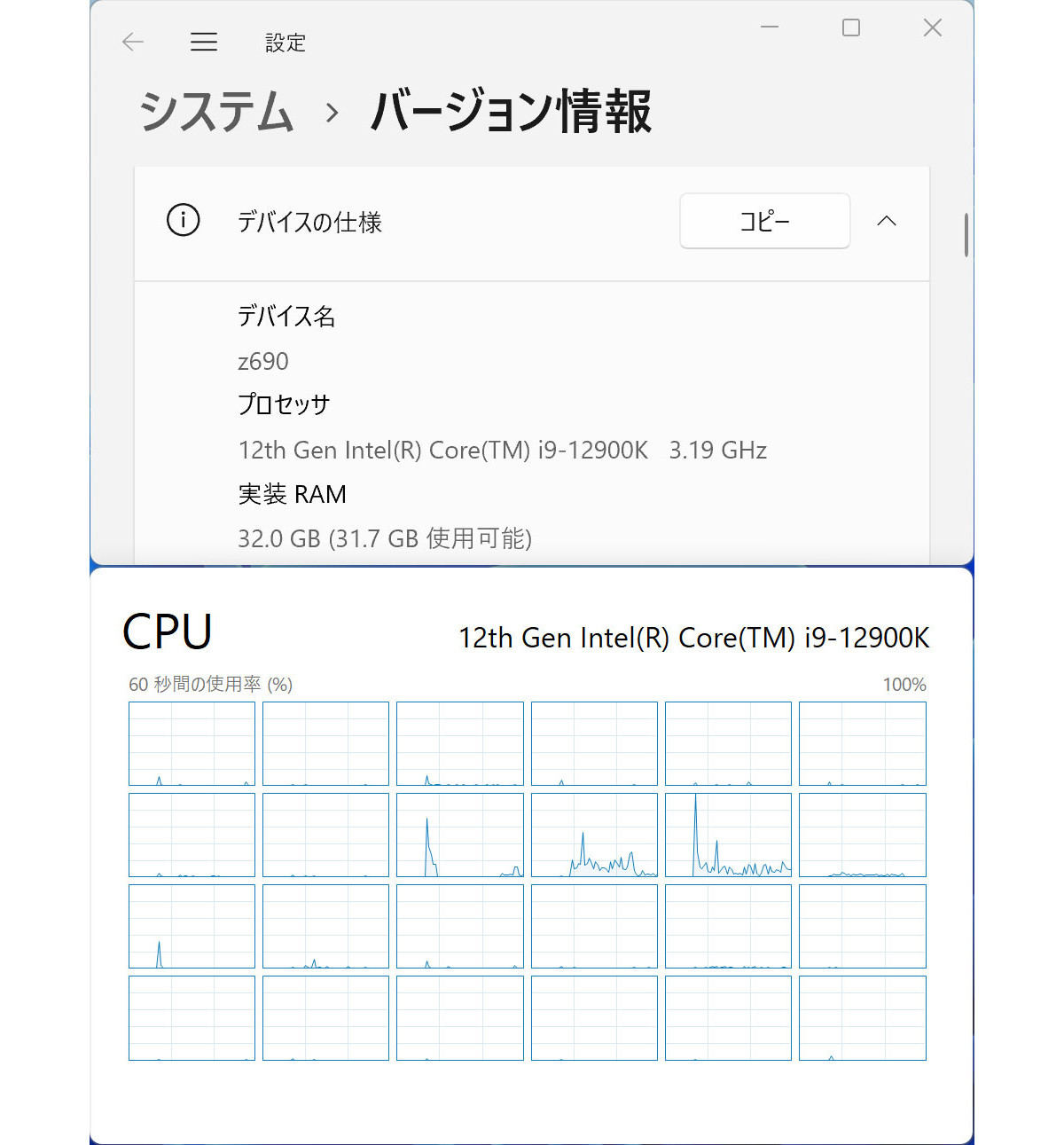Click the last graph in the top row
Viewport: 1064px width, 1145px height.
[863, 743]
